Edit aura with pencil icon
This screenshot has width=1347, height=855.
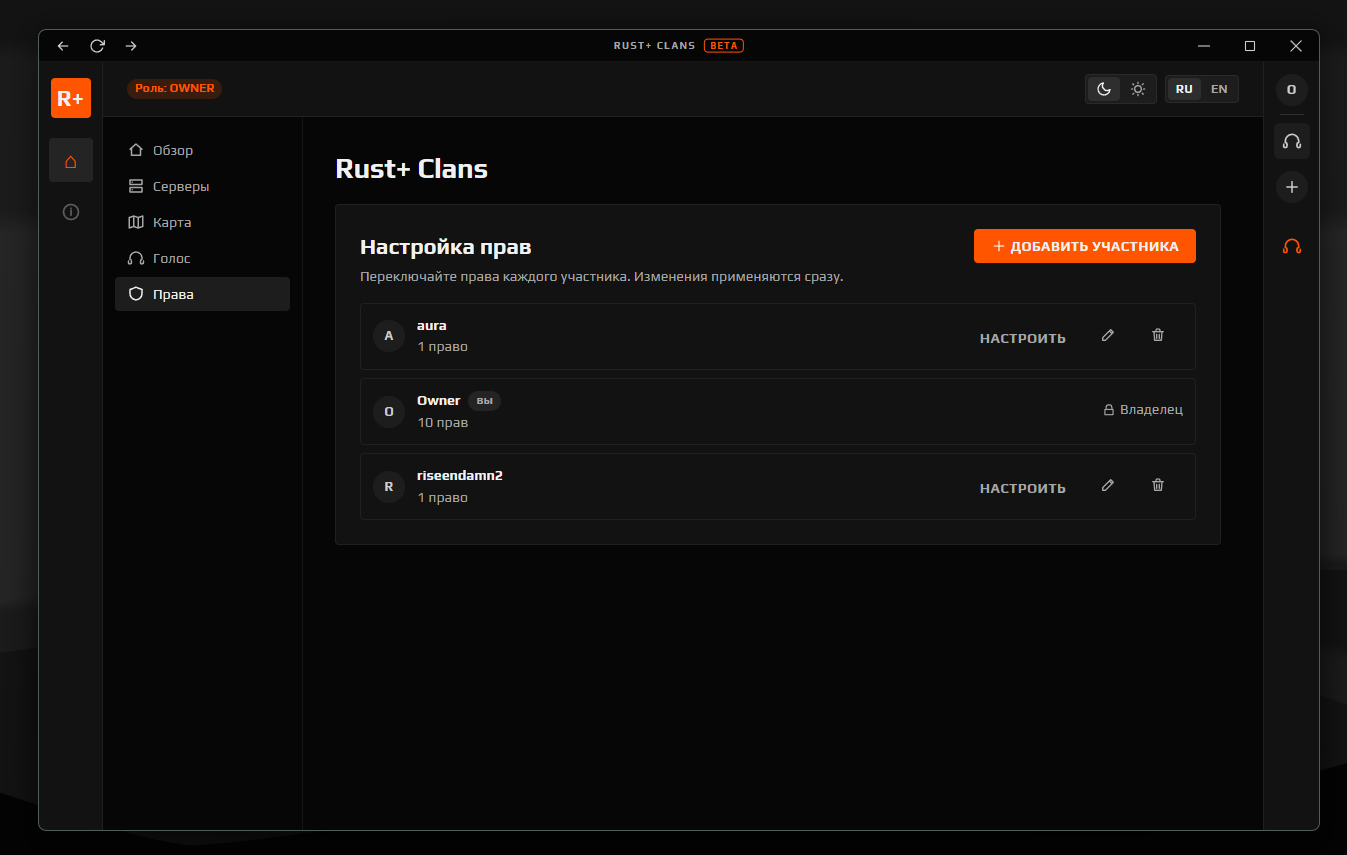[x=1107, y=336]
